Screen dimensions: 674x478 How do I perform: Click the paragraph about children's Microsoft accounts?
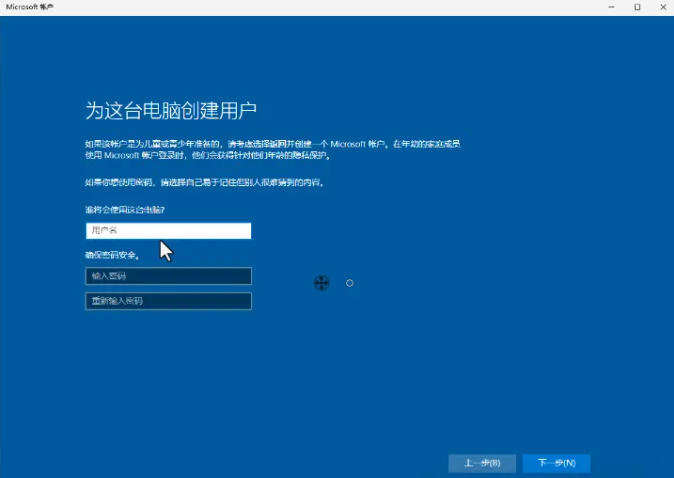click(272, 144)
